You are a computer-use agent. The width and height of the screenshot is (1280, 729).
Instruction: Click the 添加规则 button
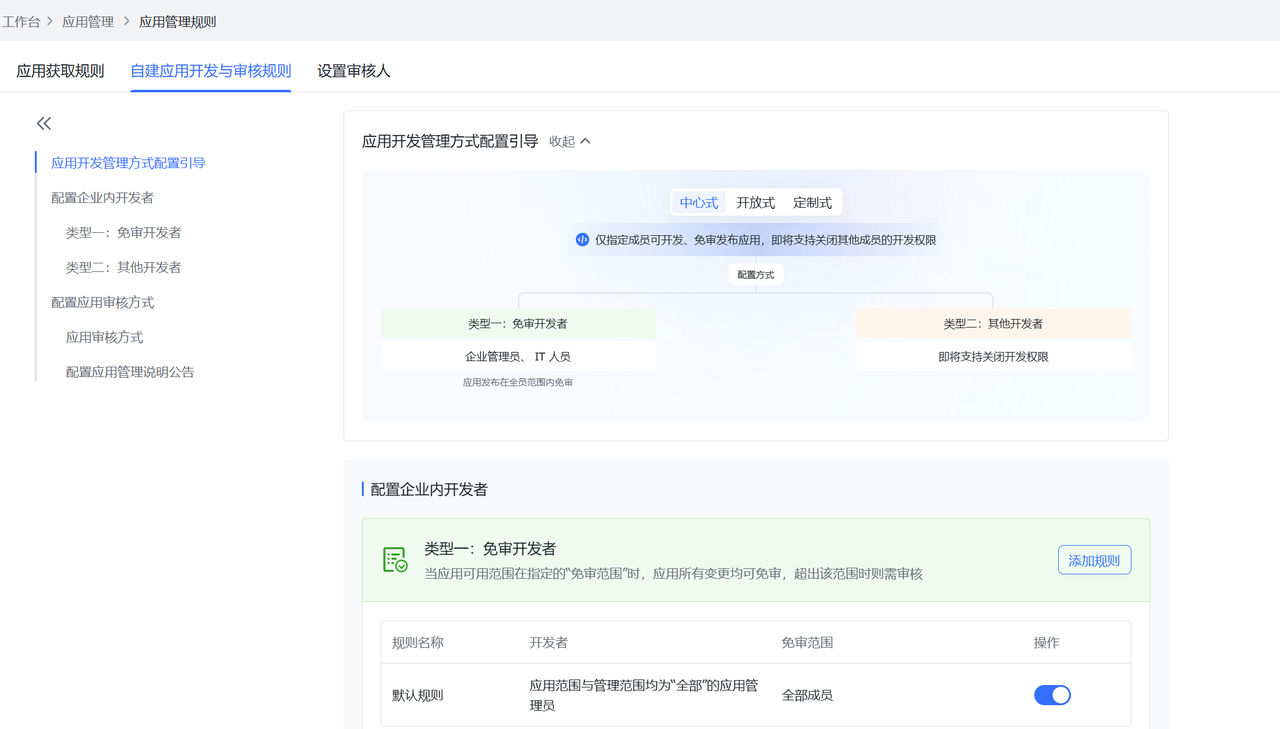click(1094, 560)
